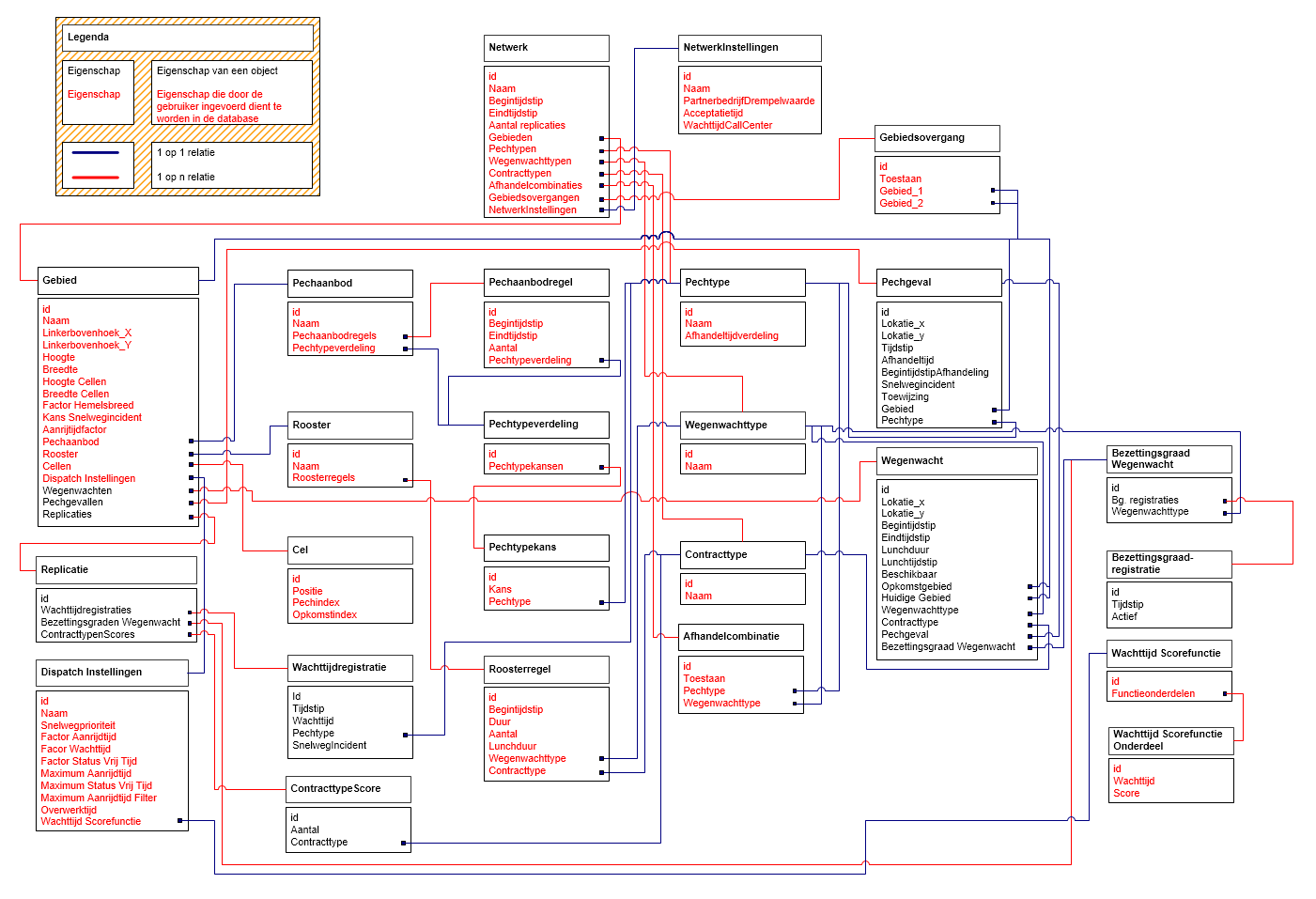Click PartnerbedrijfDrempelwaarde attribute in NetwerkInstellingen

click(x=749, y=101)
